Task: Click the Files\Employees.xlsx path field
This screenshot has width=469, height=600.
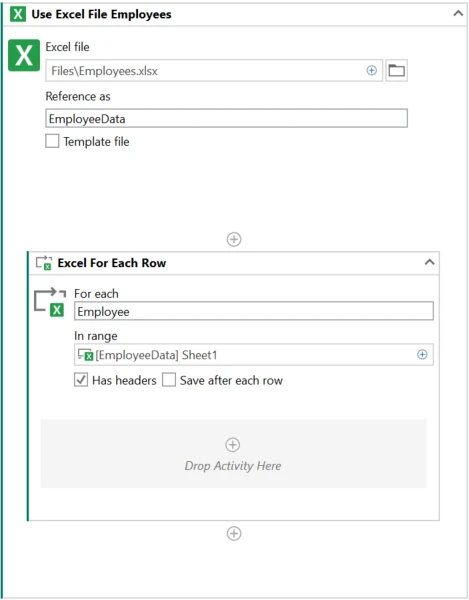Action: [x=214, y=70]
